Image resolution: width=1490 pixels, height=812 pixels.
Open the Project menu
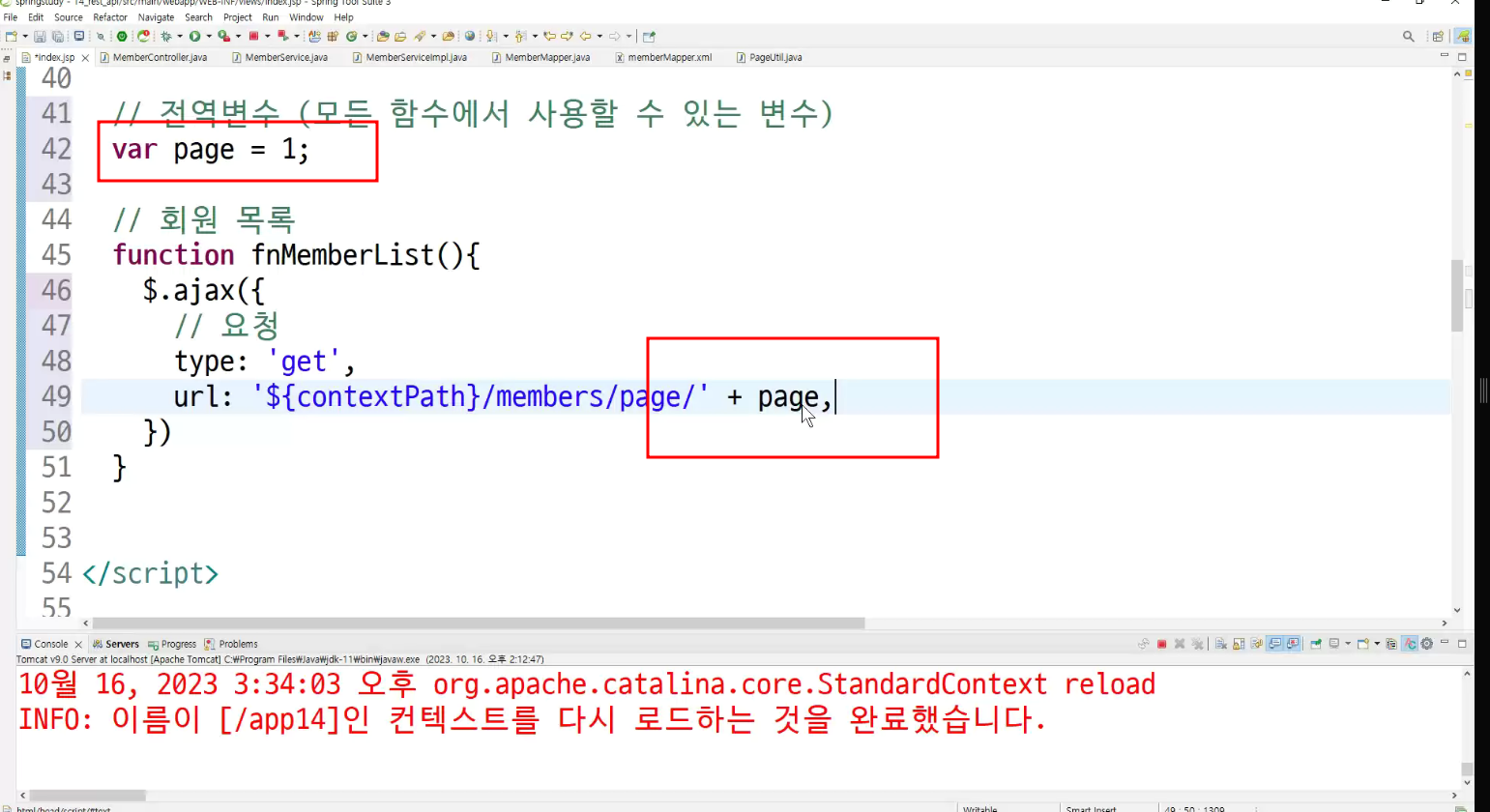coord(238,17)
